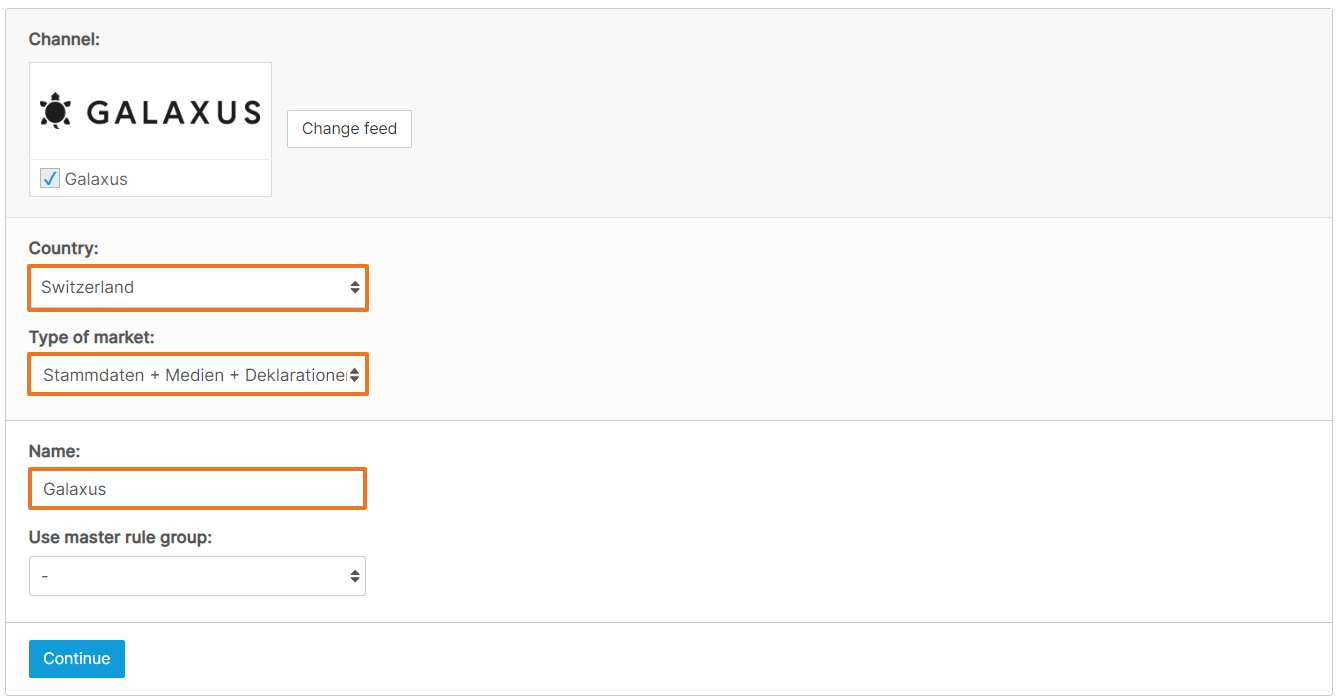Viewport: 1340px width, 700px height.
Task: Click the arrow icon on Type of market
Action: (x=355, y=376)
